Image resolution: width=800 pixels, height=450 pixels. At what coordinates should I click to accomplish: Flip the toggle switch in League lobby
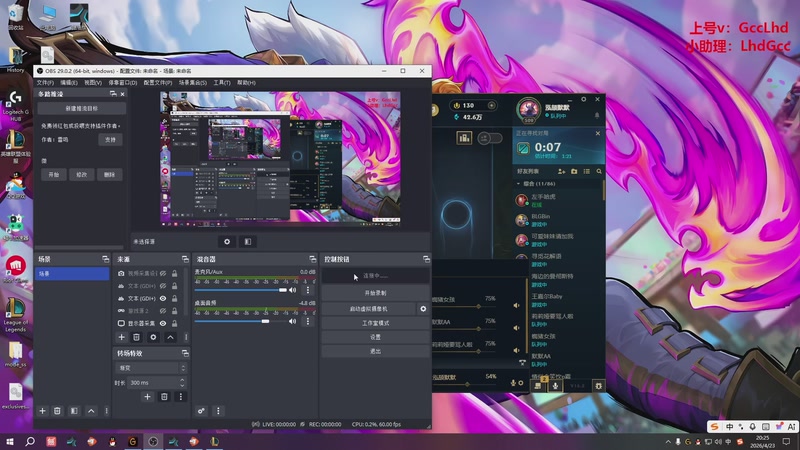[x=490, y=138]
